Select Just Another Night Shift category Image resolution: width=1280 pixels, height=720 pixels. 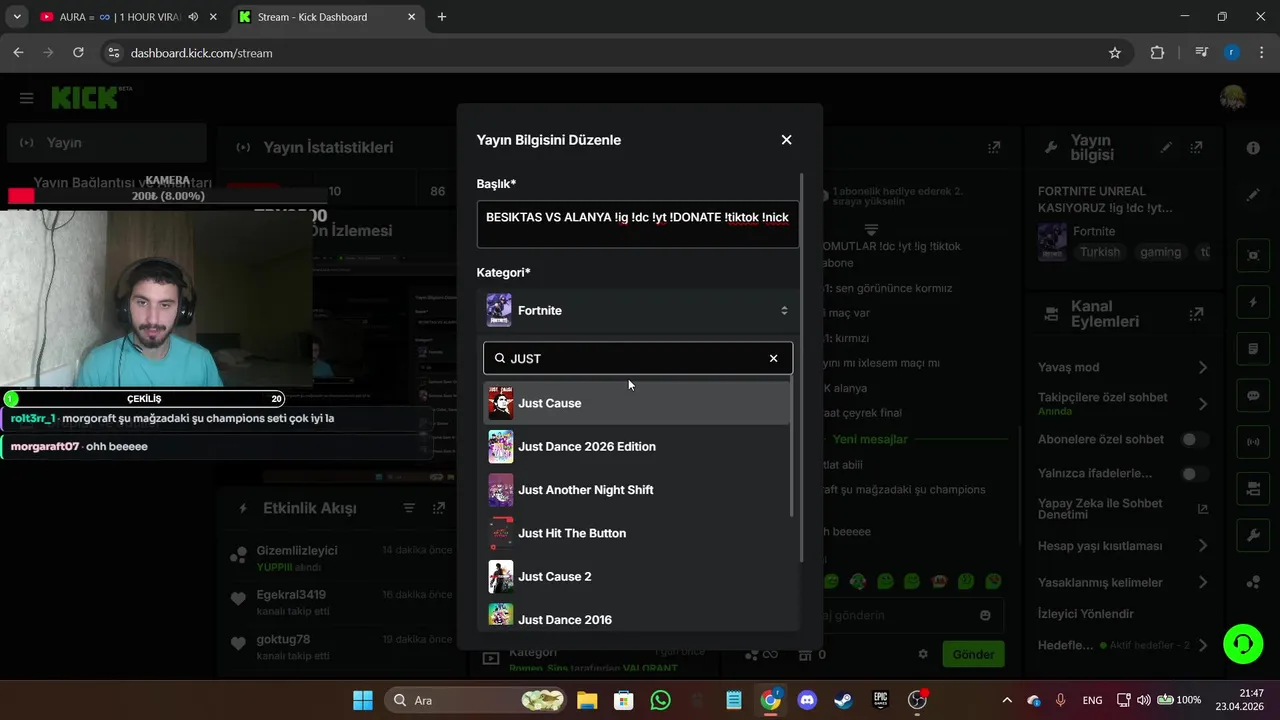(x=637, y=490)
